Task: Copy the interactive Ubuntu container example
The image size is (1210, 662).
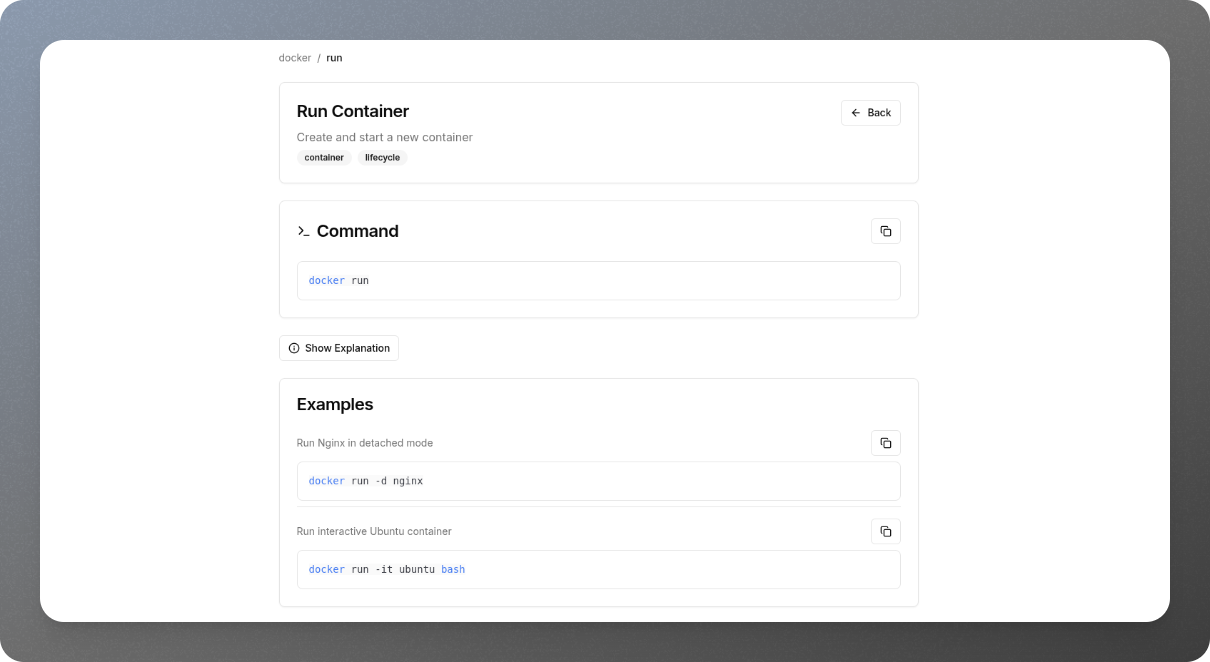Action: pyautogui.click(x=885, y=531)
